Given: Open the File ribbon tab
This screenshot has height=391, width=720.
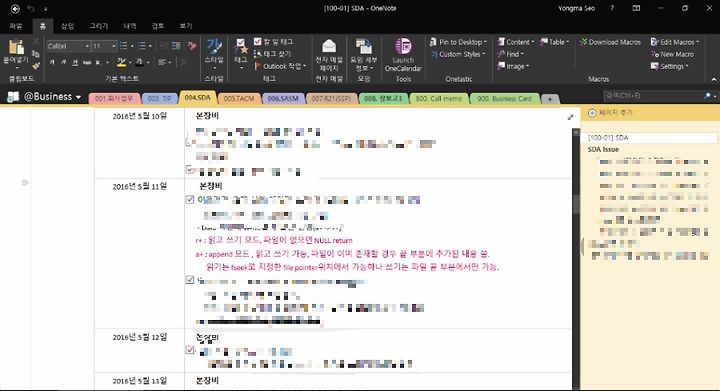Looking at the screenshot, I should 16,26.
